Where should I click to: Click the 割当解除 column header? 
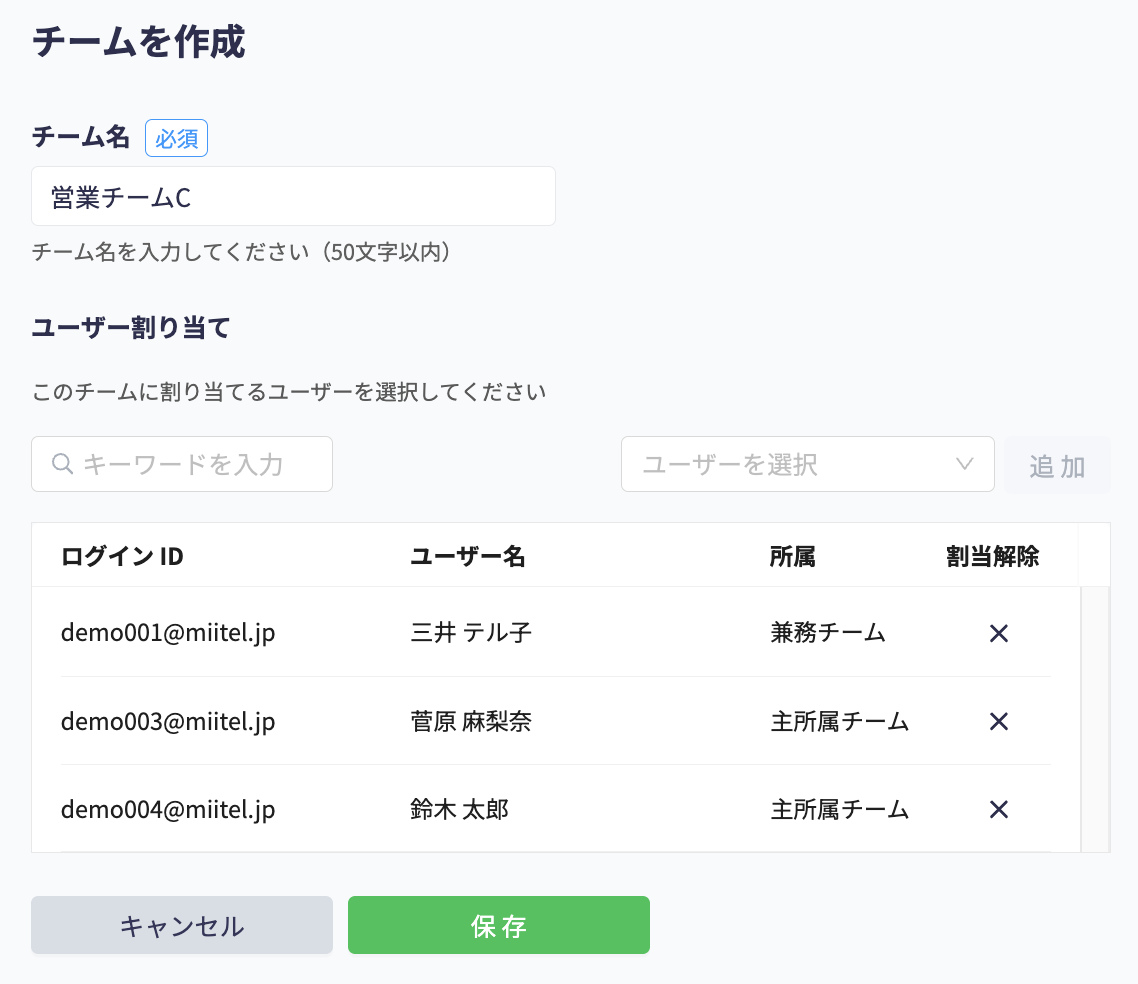(992, 557)
